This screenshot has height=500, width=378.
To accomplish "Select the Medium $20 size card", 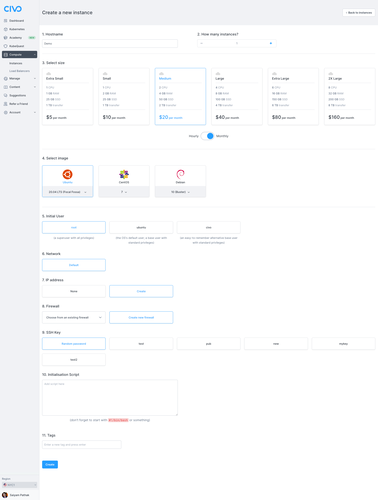I will point(180,97).
